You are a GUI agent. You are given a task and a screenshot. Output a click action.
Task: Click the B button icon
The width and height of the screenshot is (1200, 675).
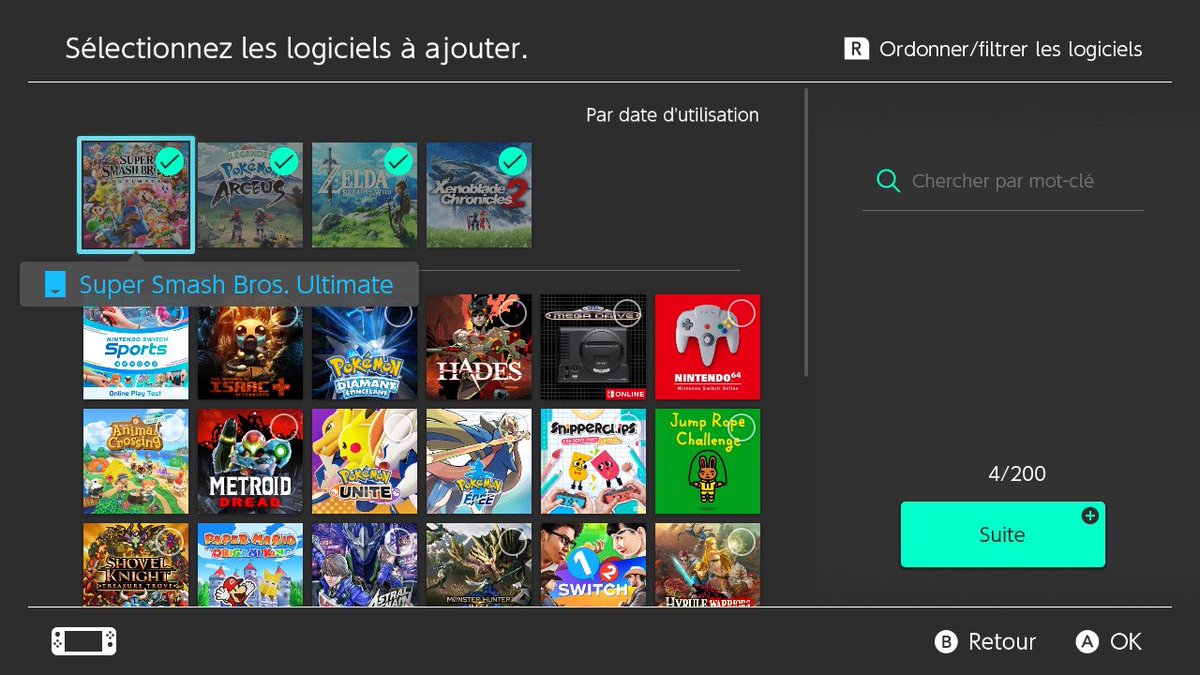[x=946, y=642]
